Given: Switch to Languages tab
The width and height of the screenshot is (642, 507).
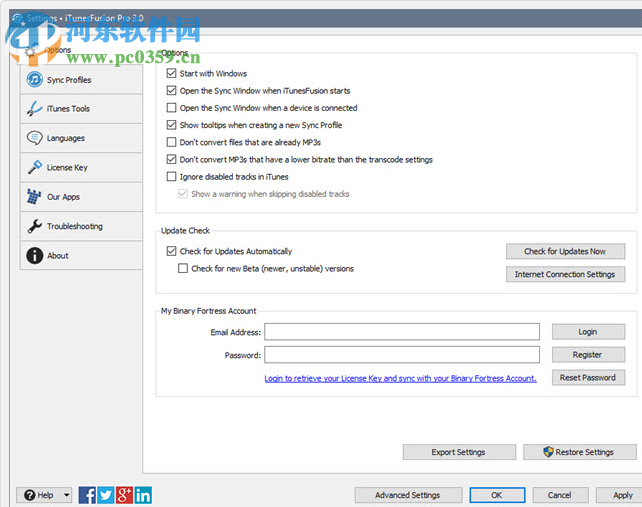Looking at the screenshot, I should (x=81, y=138).
